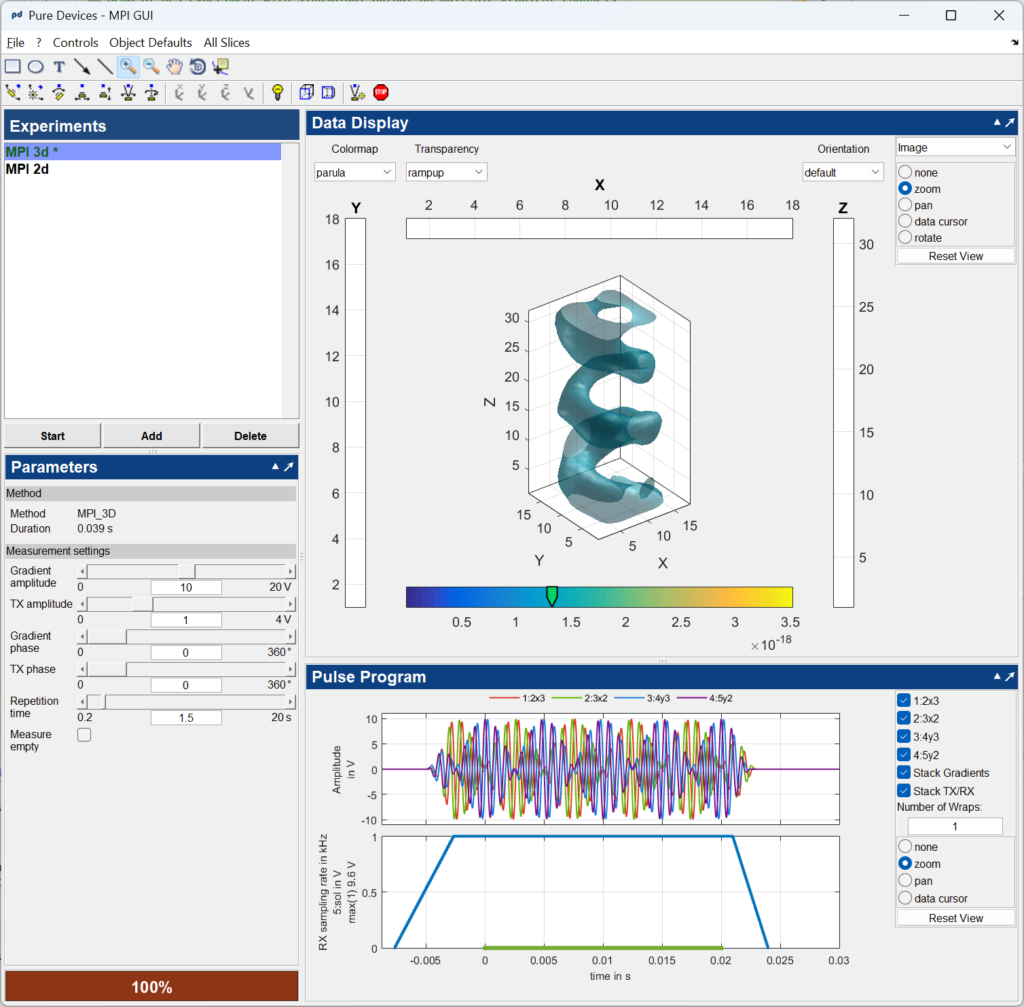The image size is (1024, 1007).
Task: Open the Controls menu
Action: click(75, 43)
